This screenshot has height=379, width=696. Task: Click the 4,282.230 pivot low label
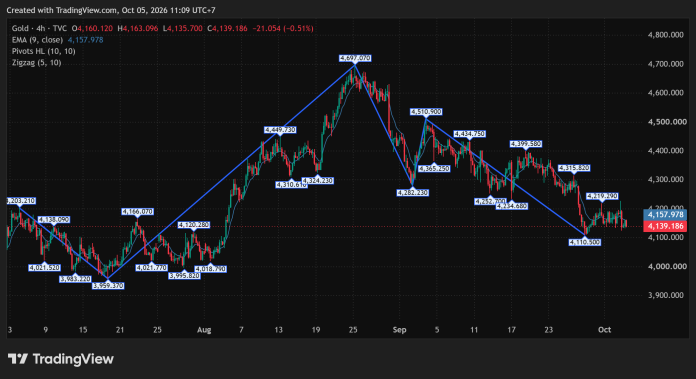(x=413, y=193)
